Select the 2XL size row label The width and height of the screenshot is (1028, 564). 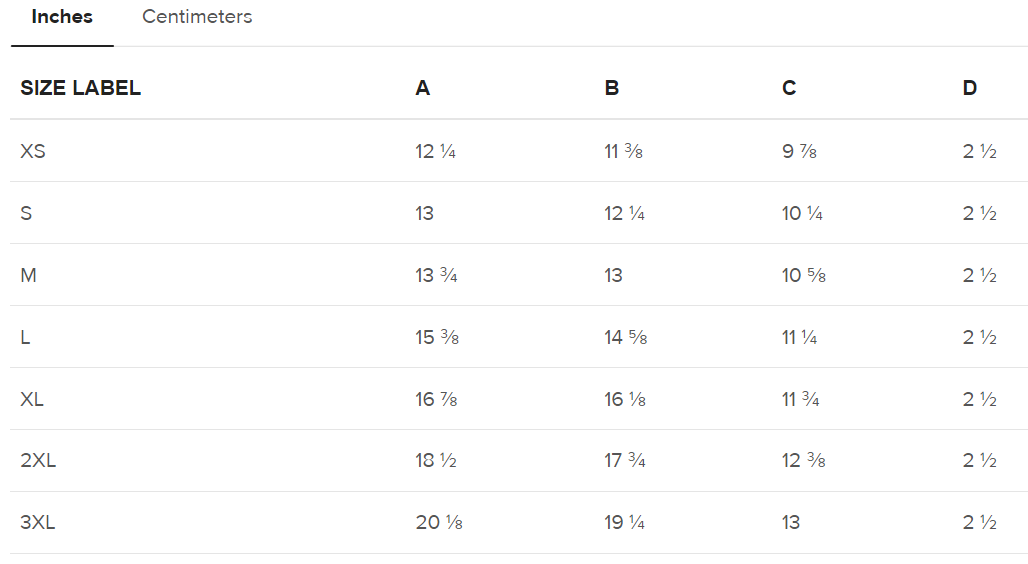coord(37,461)
